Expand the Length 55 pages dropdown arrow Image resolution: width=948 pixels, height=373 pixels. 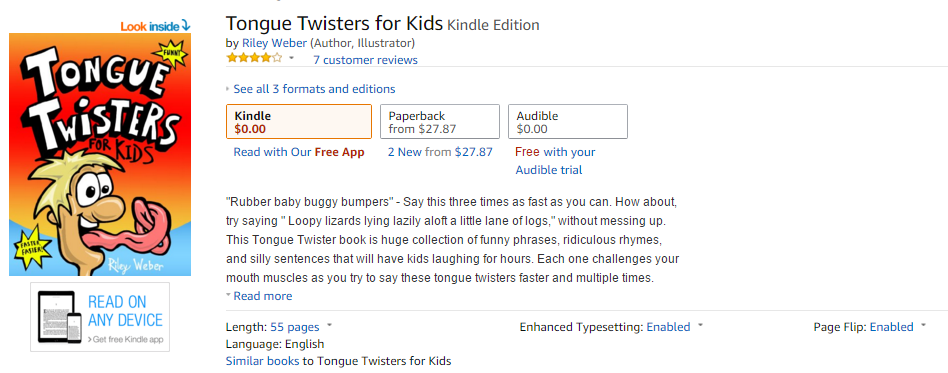pos(330,326)
